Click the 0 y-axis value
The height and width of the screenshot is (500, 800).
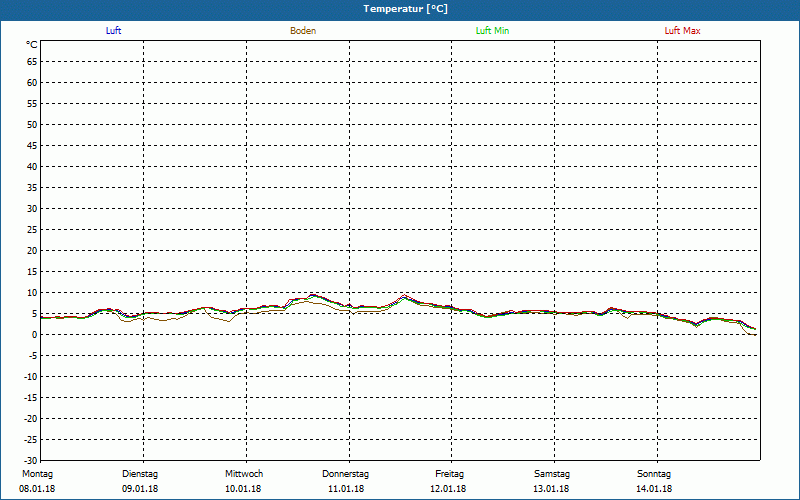click(35, 335)
